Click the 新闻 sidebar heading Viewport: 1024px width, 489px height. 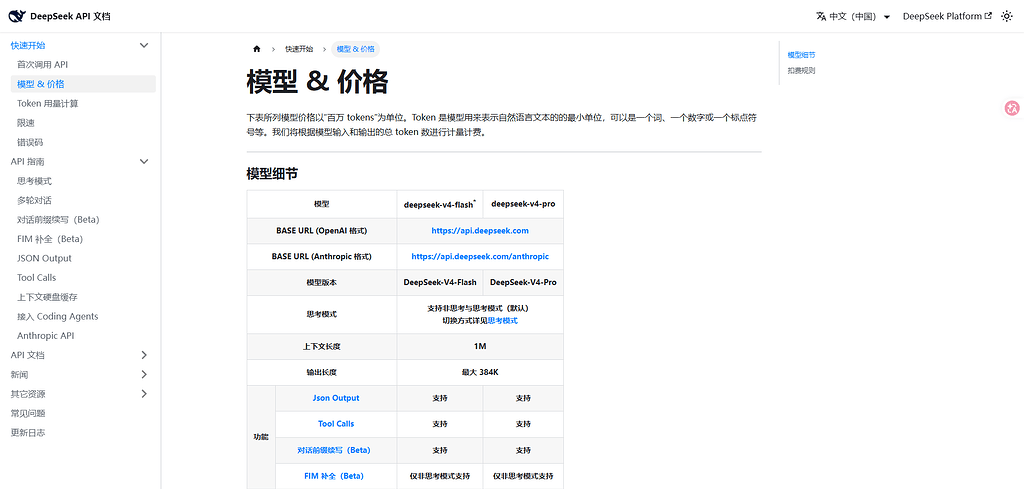click(x=20, y=375)
